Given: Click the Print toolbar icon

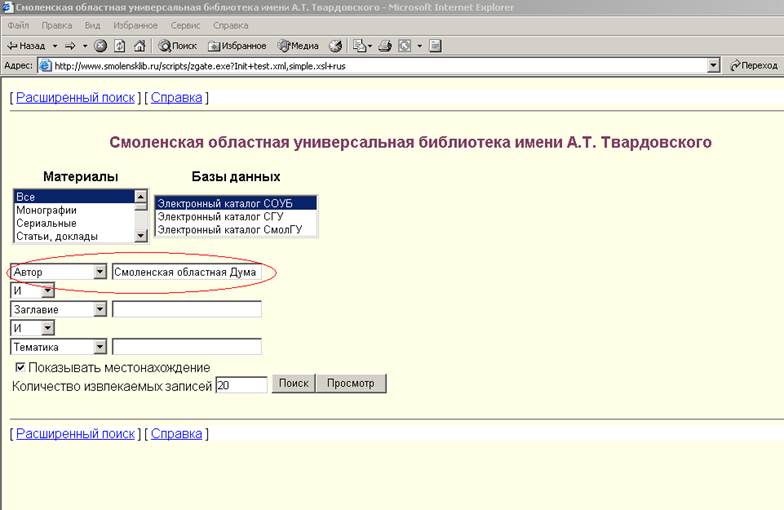Looking at the screenshot, I should pos(384,46).
